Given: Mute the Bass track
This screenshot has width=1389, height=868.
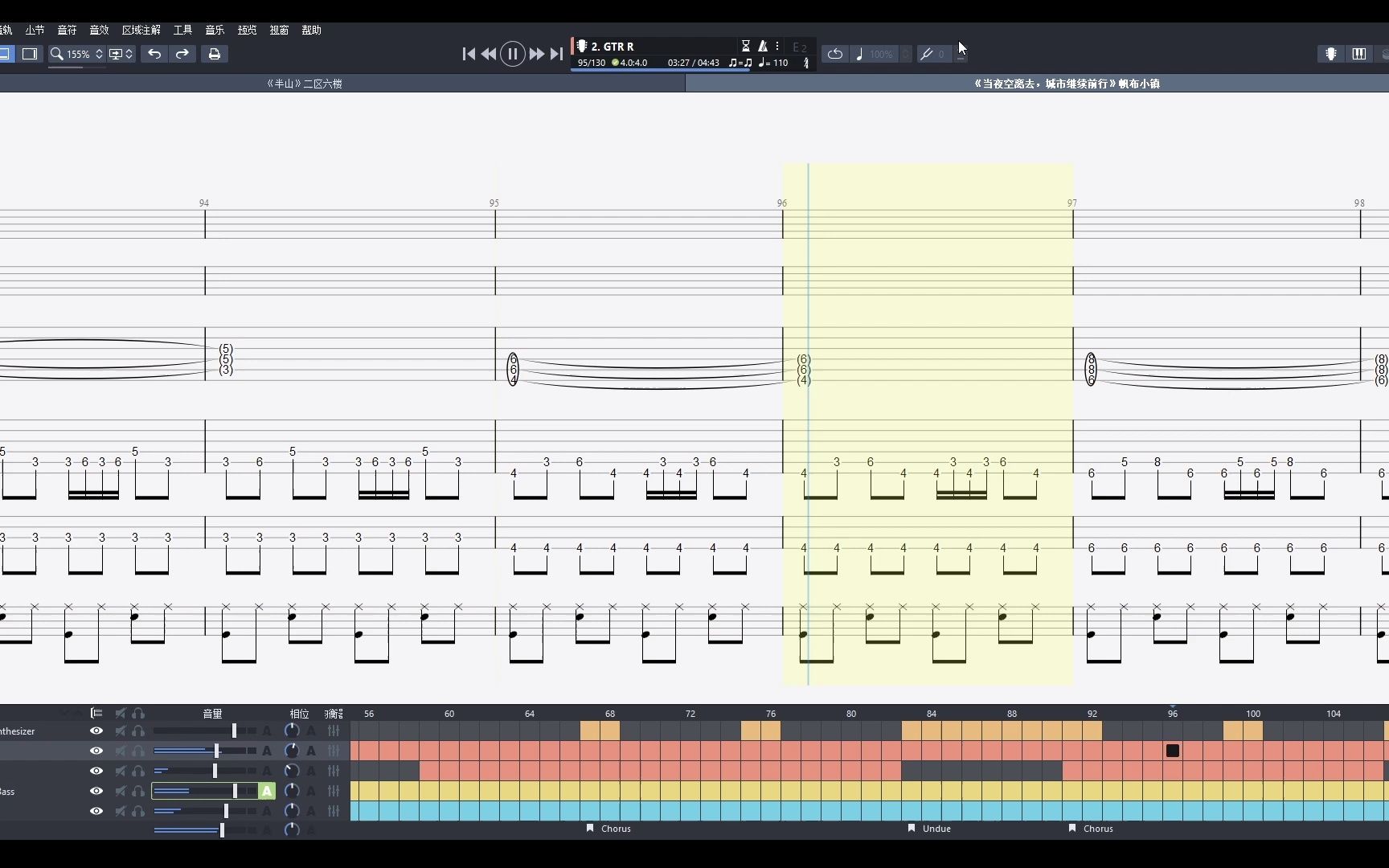Looking at the screenshot, I should (x=121, y=791).
